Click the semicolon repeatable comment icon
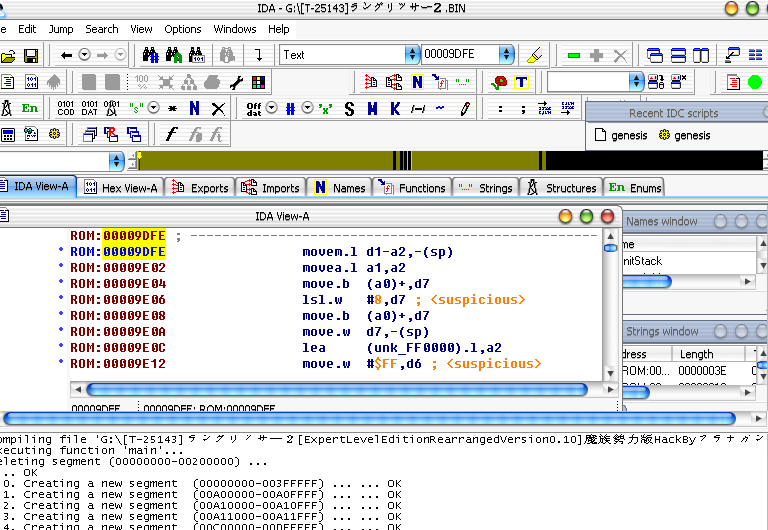The width and height of the screenshot is (768, 530). (523, 109)
